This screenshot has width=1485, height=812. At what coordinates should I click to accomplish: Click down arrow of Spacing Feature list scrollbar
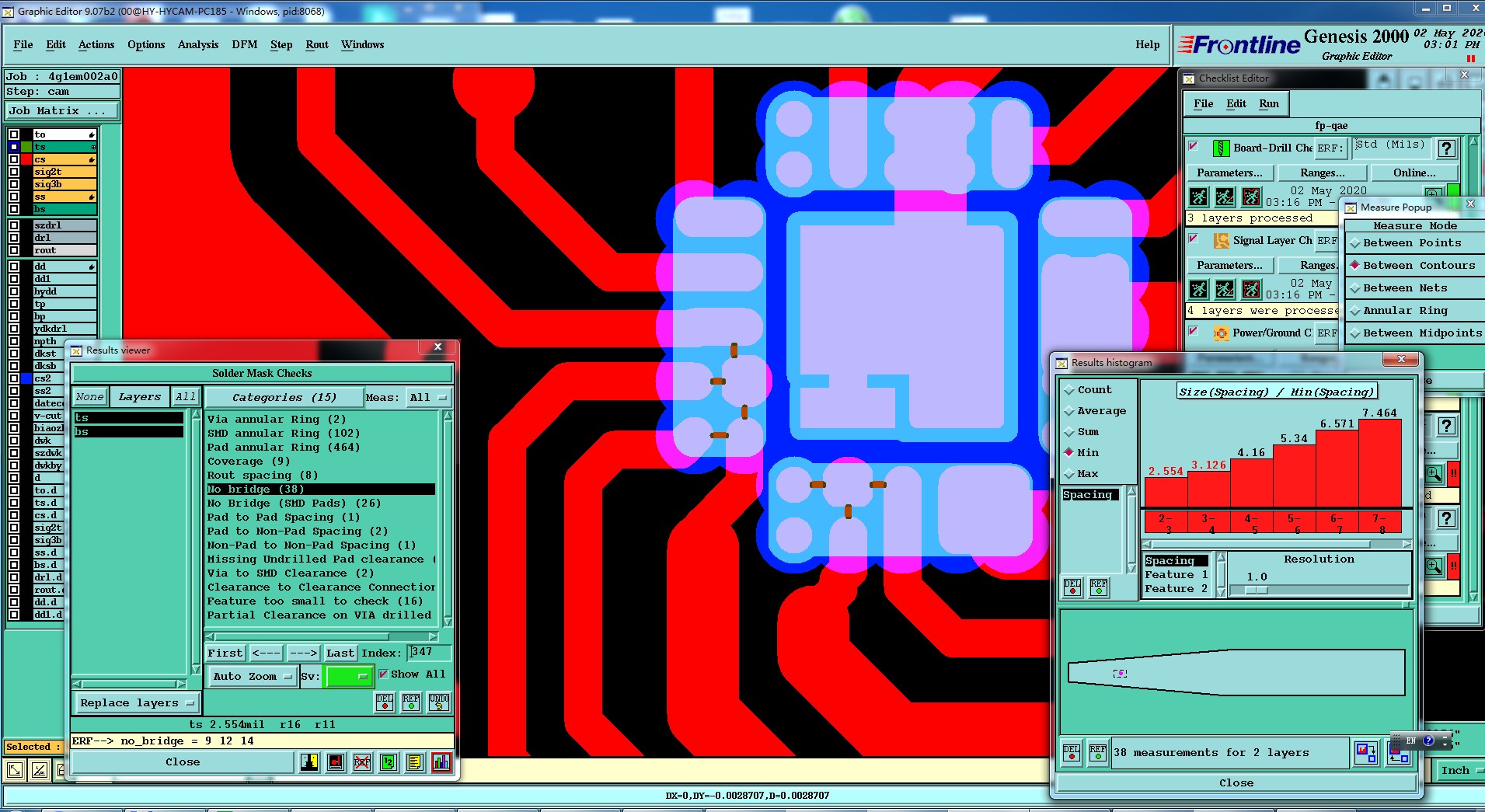pos(1221,592)
